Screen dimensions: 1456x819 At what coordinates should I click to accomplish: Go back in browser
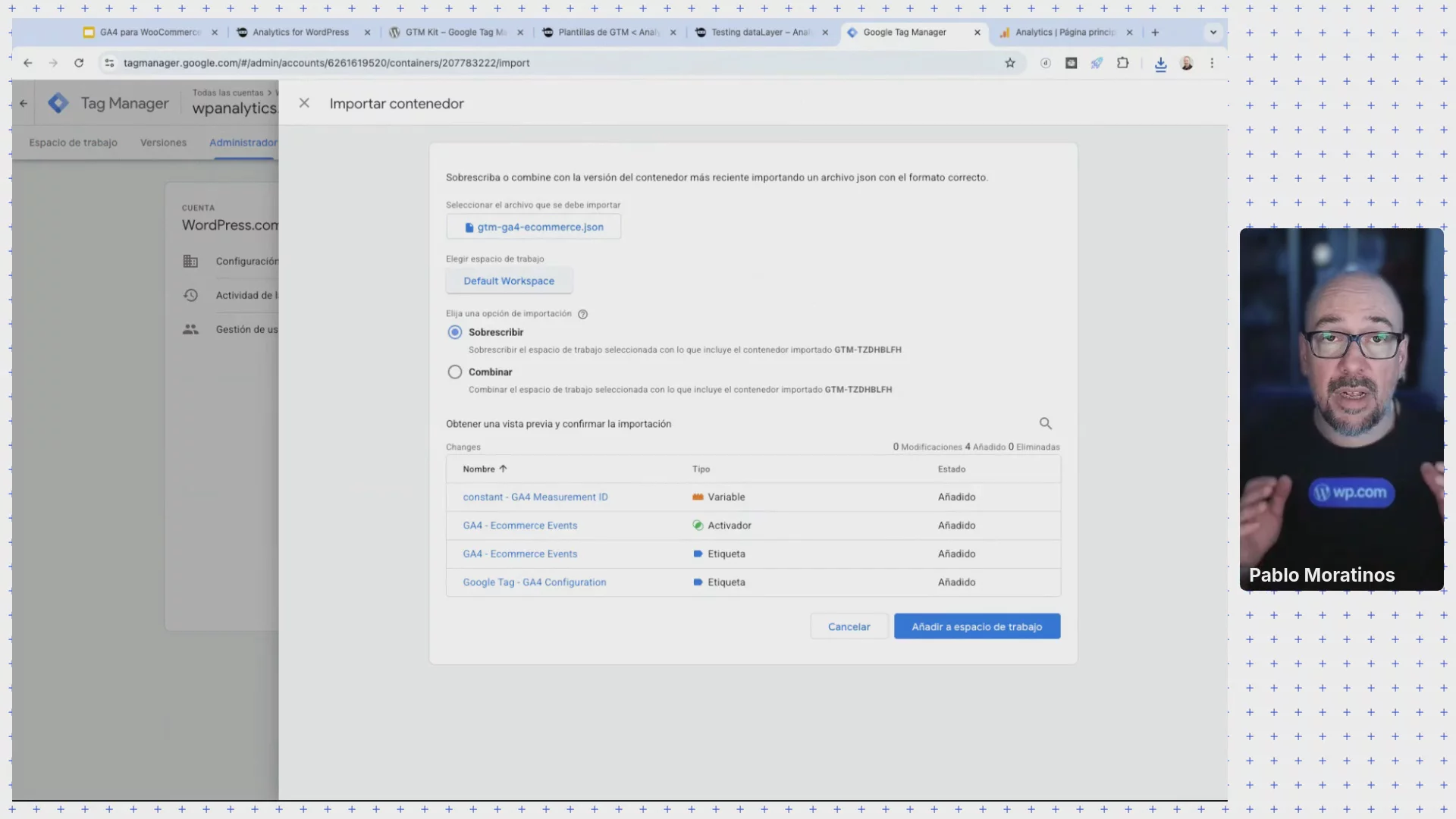pyautogui.click(x=28, y=63)
